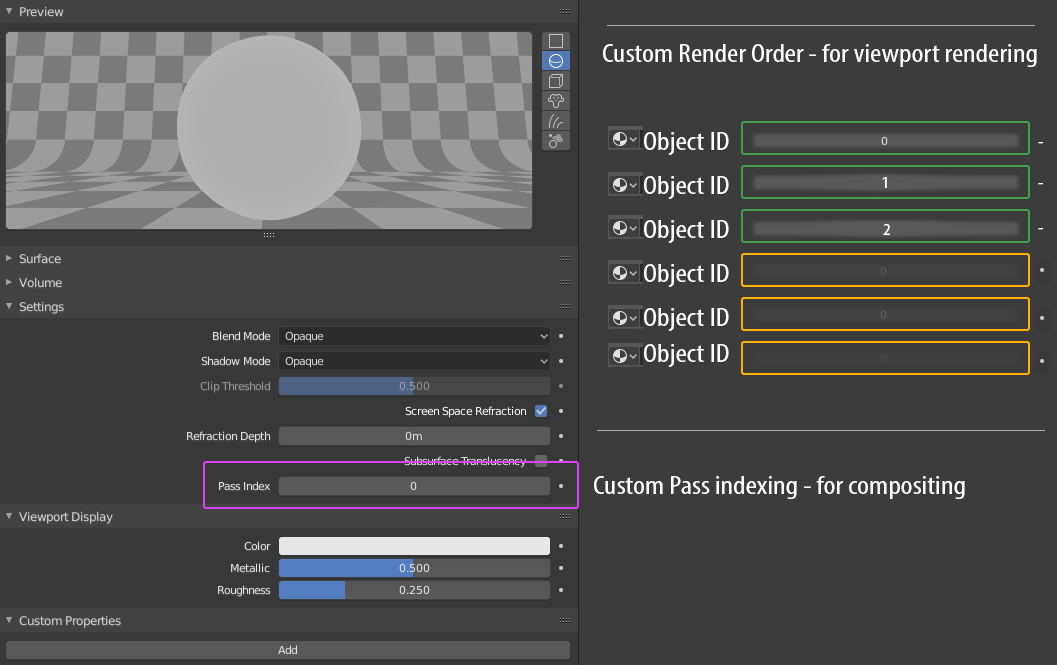Select the flat plane preview type icon
The height and width of the screenshot is (665, 1057).
pos(555,41)
